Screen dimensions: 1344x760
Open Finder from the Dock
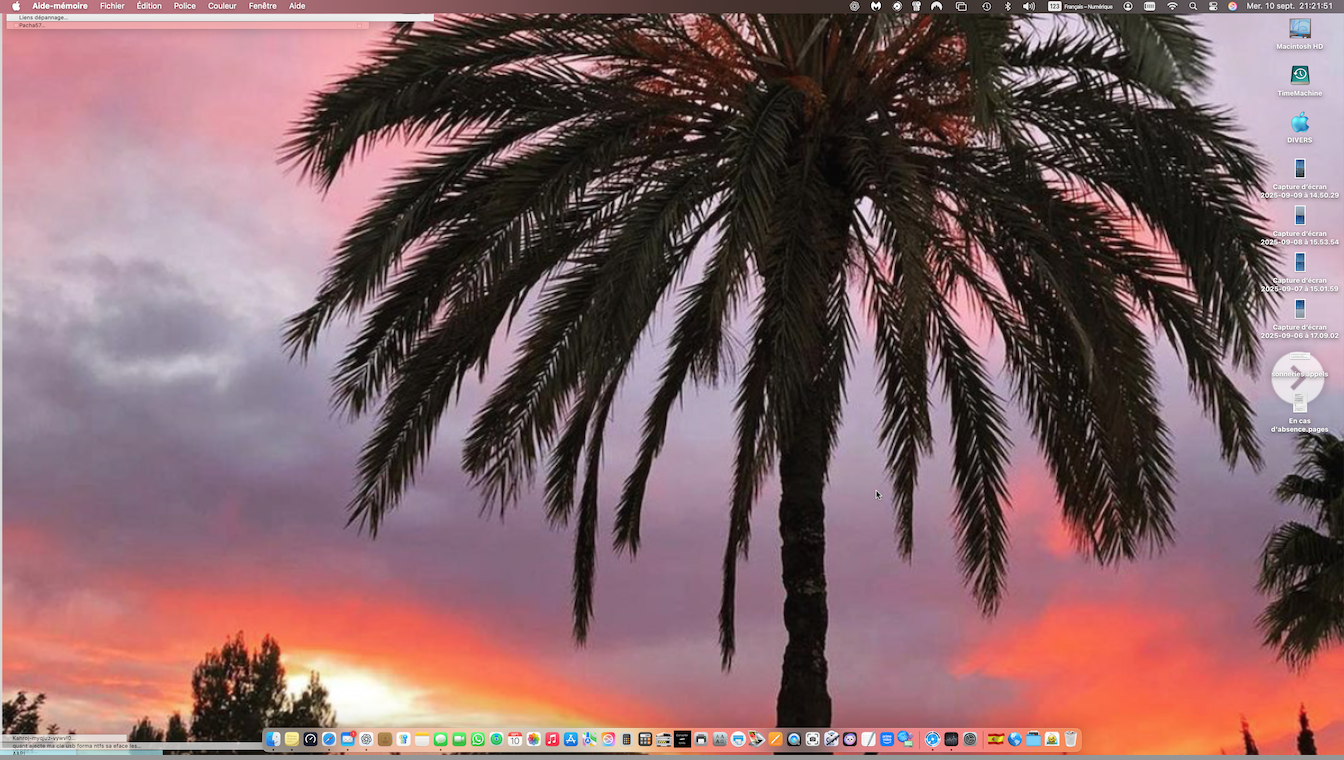[273, 739]
